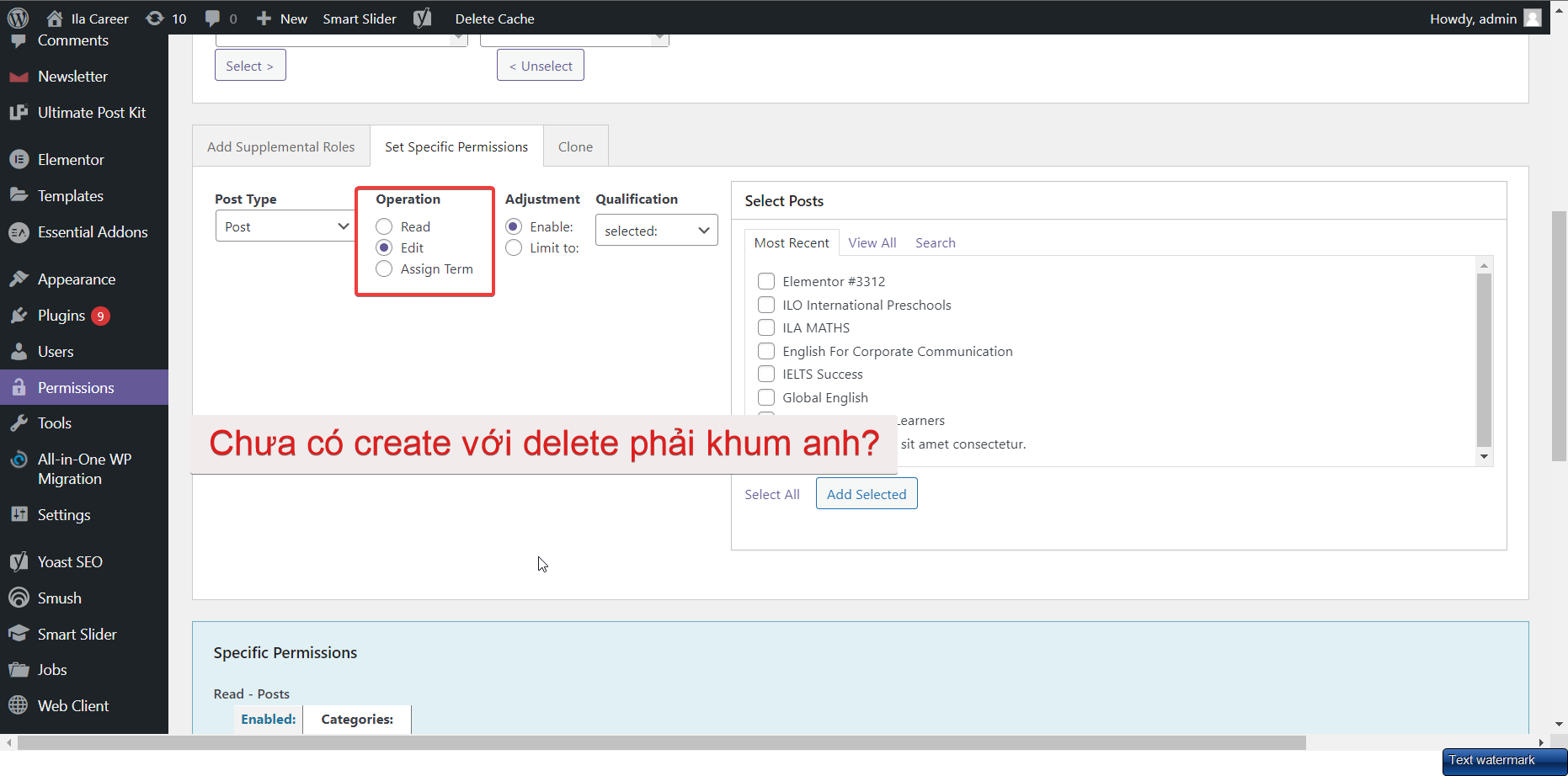Screen dimensions: 1568x776
Task: Open the Enabled tab under Read - Posts
Action: 269,720
